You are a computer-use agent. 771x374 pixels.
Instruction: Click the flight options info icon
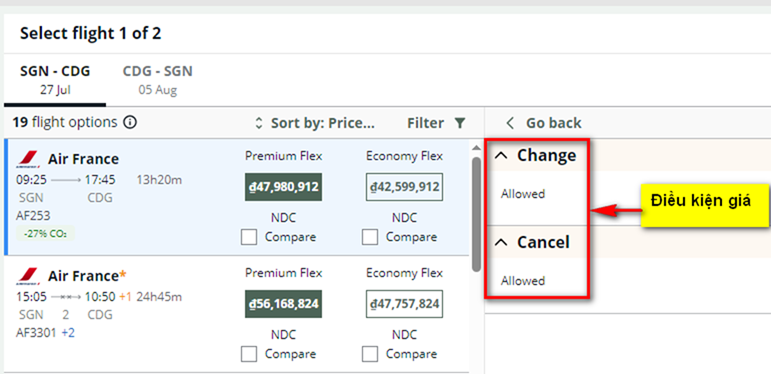tap(130, 122)
